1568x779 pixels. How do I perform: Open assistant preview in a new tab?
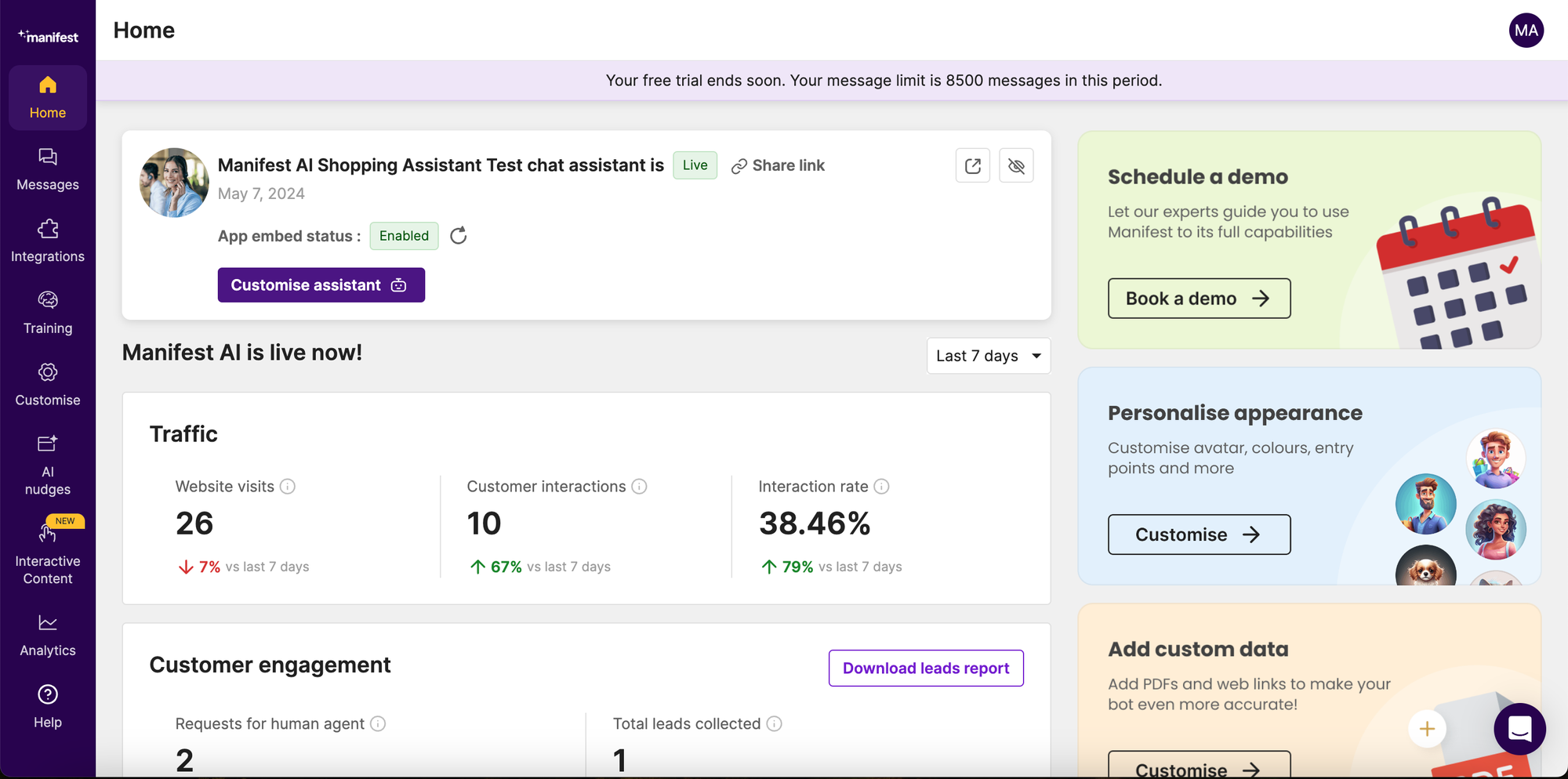[972, 165]
